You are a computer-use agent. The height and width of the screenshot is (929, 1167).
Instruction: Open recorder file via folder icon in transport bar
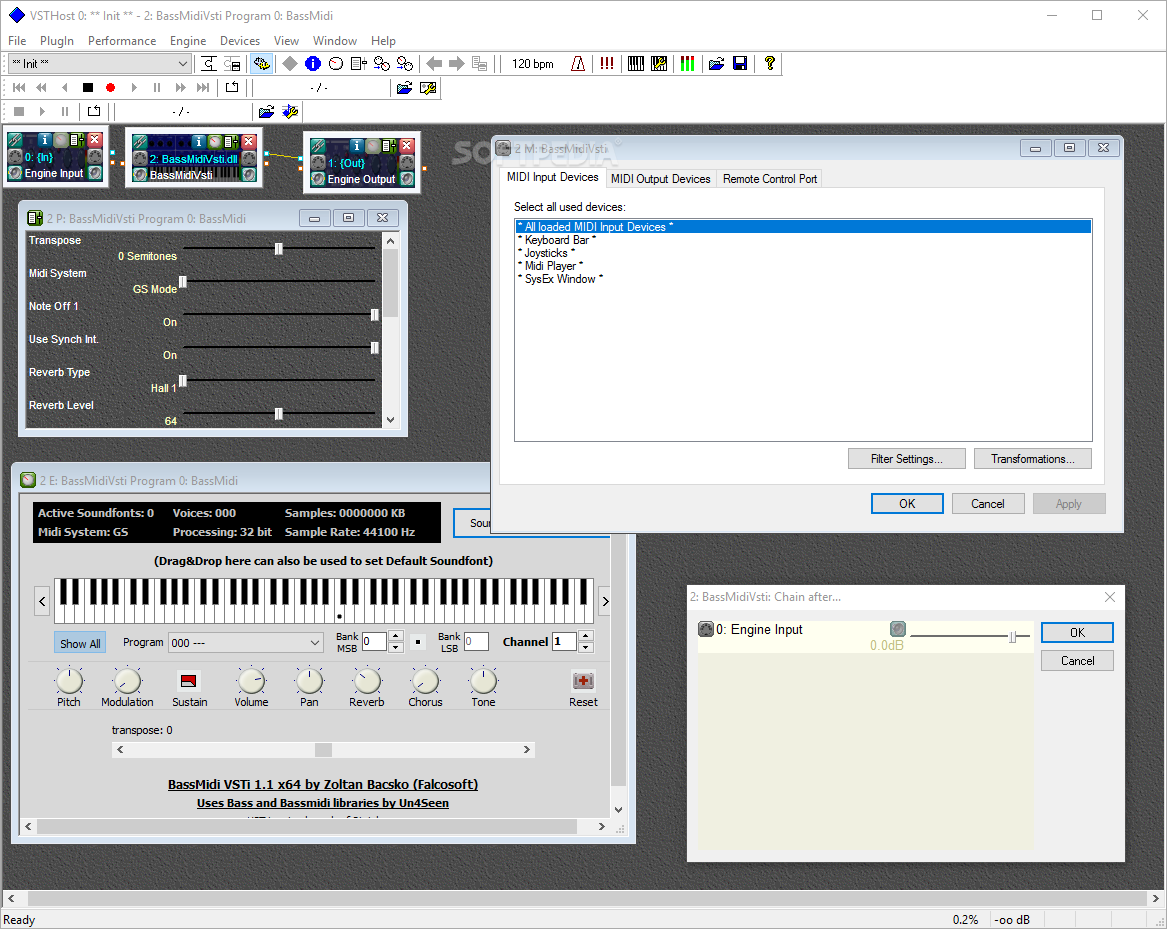404,88
